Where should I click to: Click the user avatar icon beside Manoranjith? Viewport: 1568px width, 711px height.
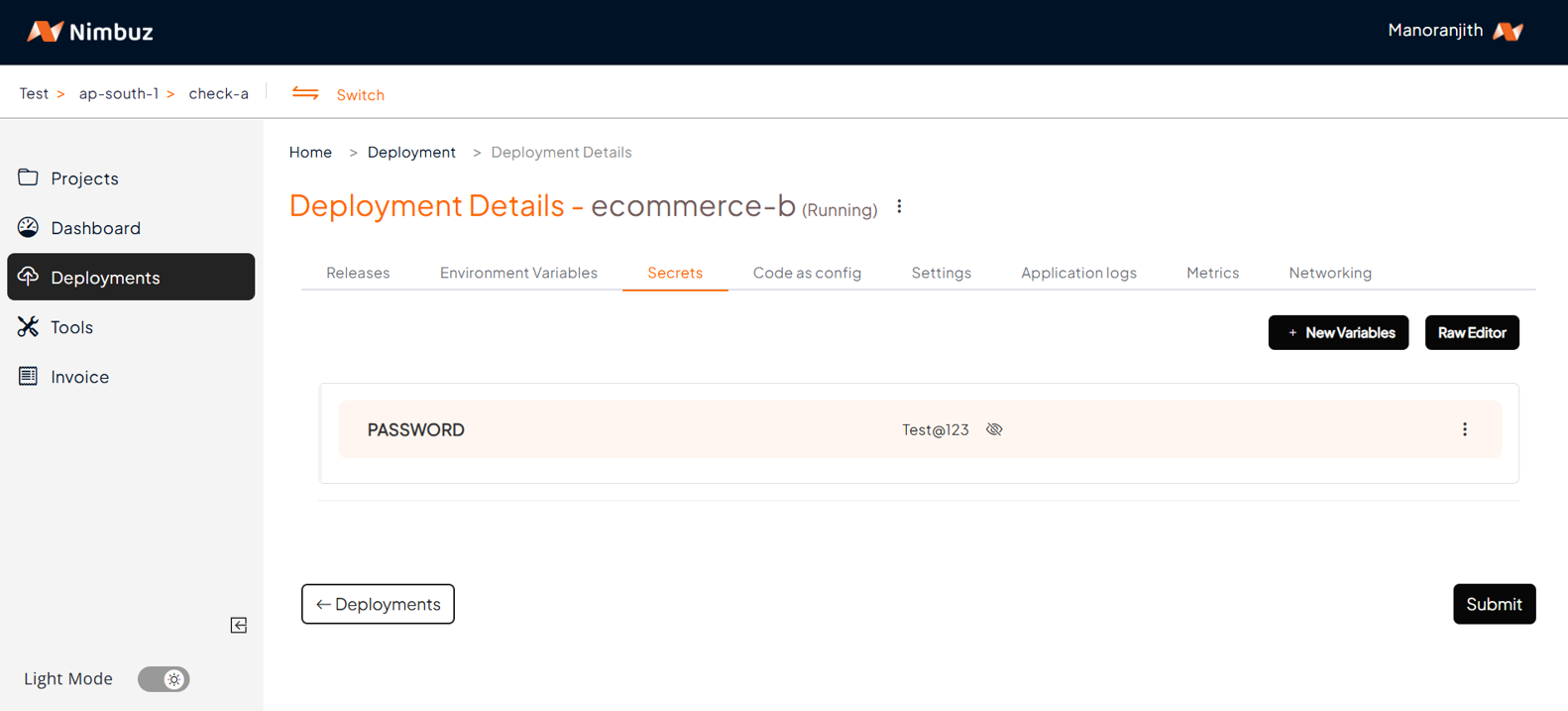[1508, 32]
